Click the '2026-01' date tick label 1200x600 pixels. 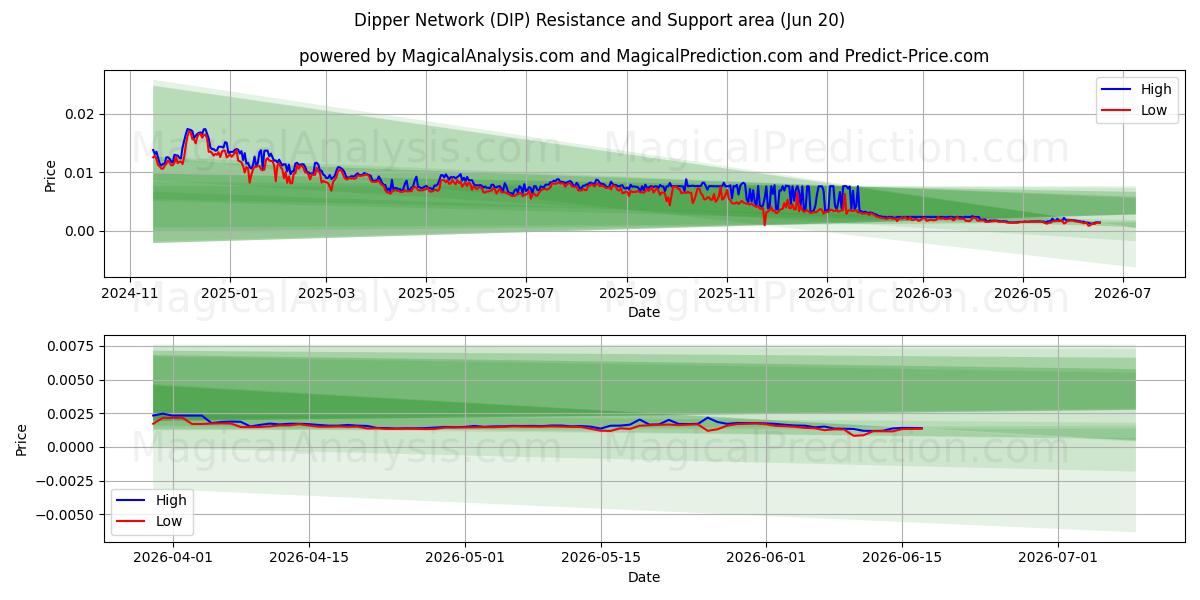827,294
